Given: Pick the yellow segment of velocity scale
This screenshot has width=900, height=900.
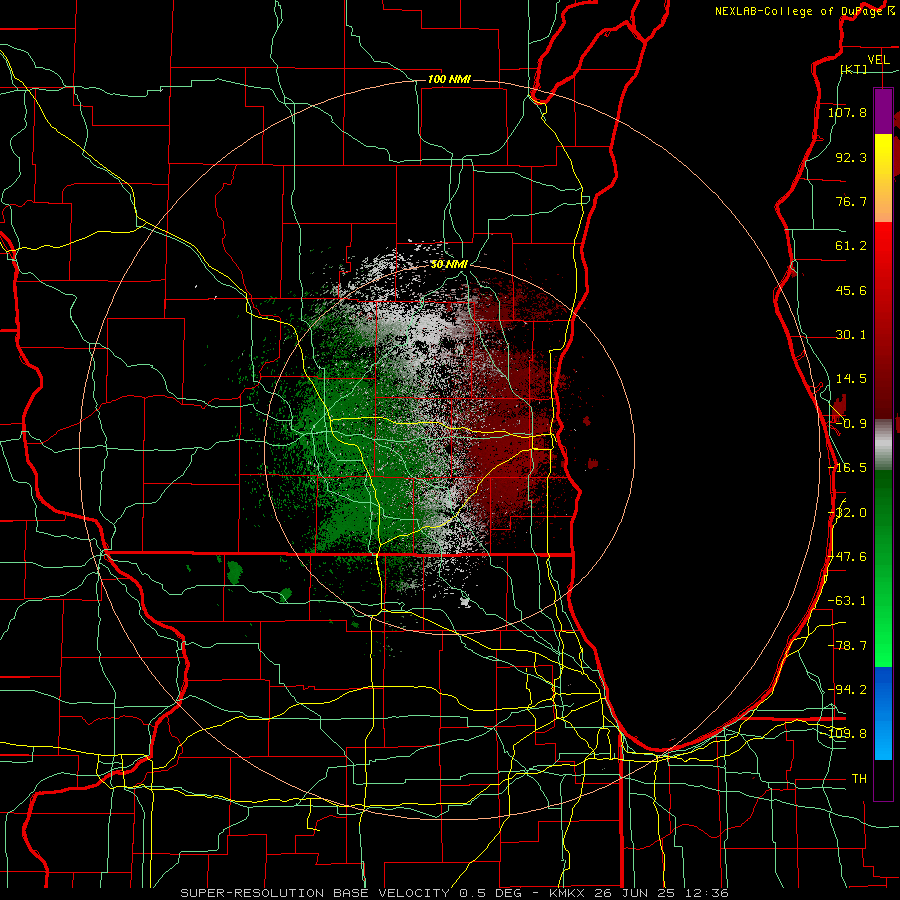Looking at the screenshot, I should [883, 156].
